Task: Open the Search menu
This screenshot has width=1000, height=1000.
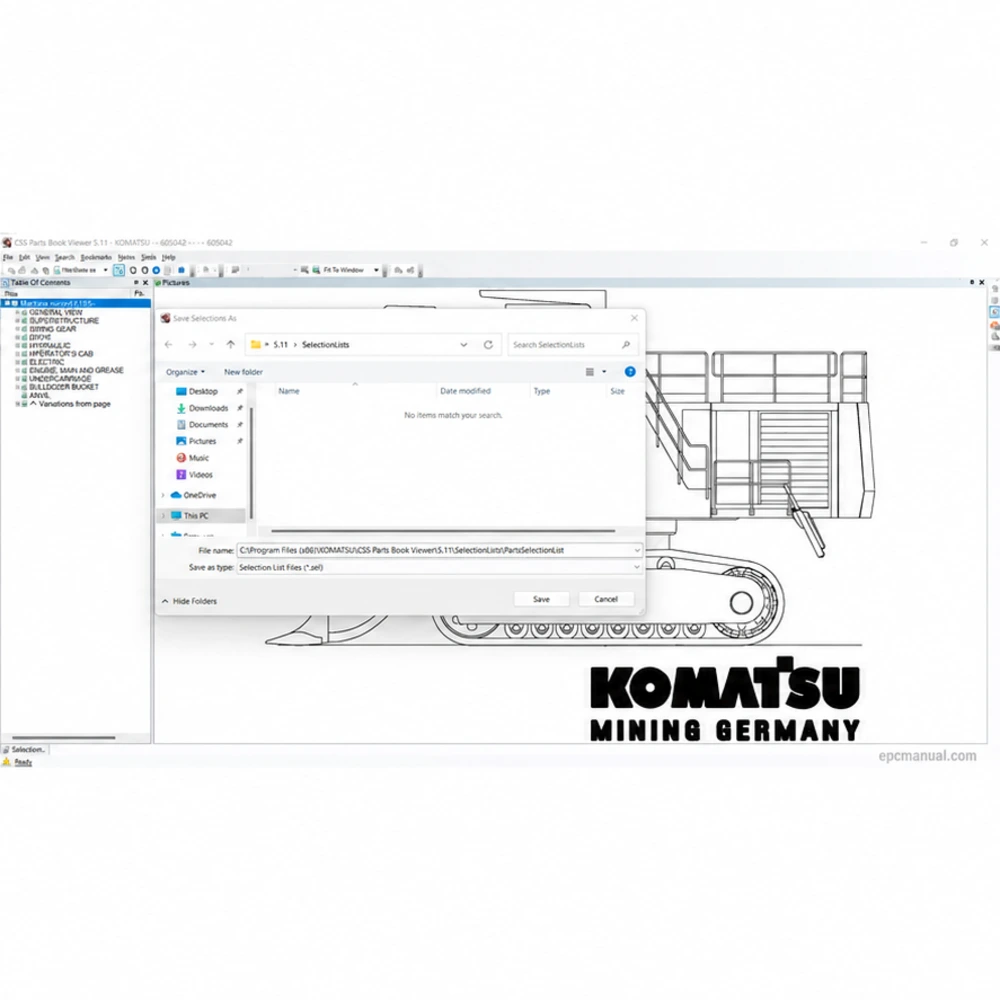Action: tap(64, 257)
